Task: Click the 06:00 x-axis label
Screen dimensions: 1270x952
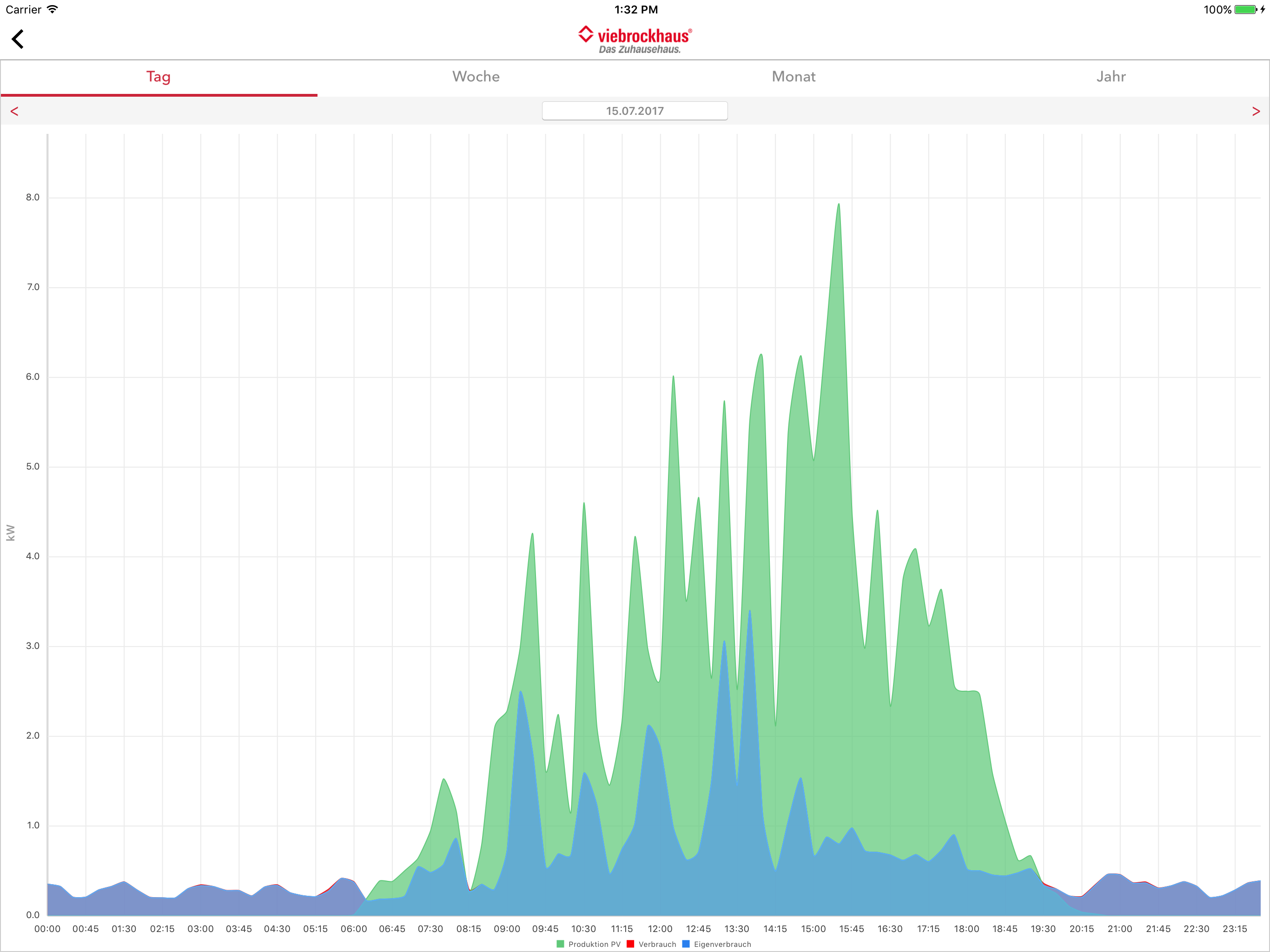Action: [354, 928]
